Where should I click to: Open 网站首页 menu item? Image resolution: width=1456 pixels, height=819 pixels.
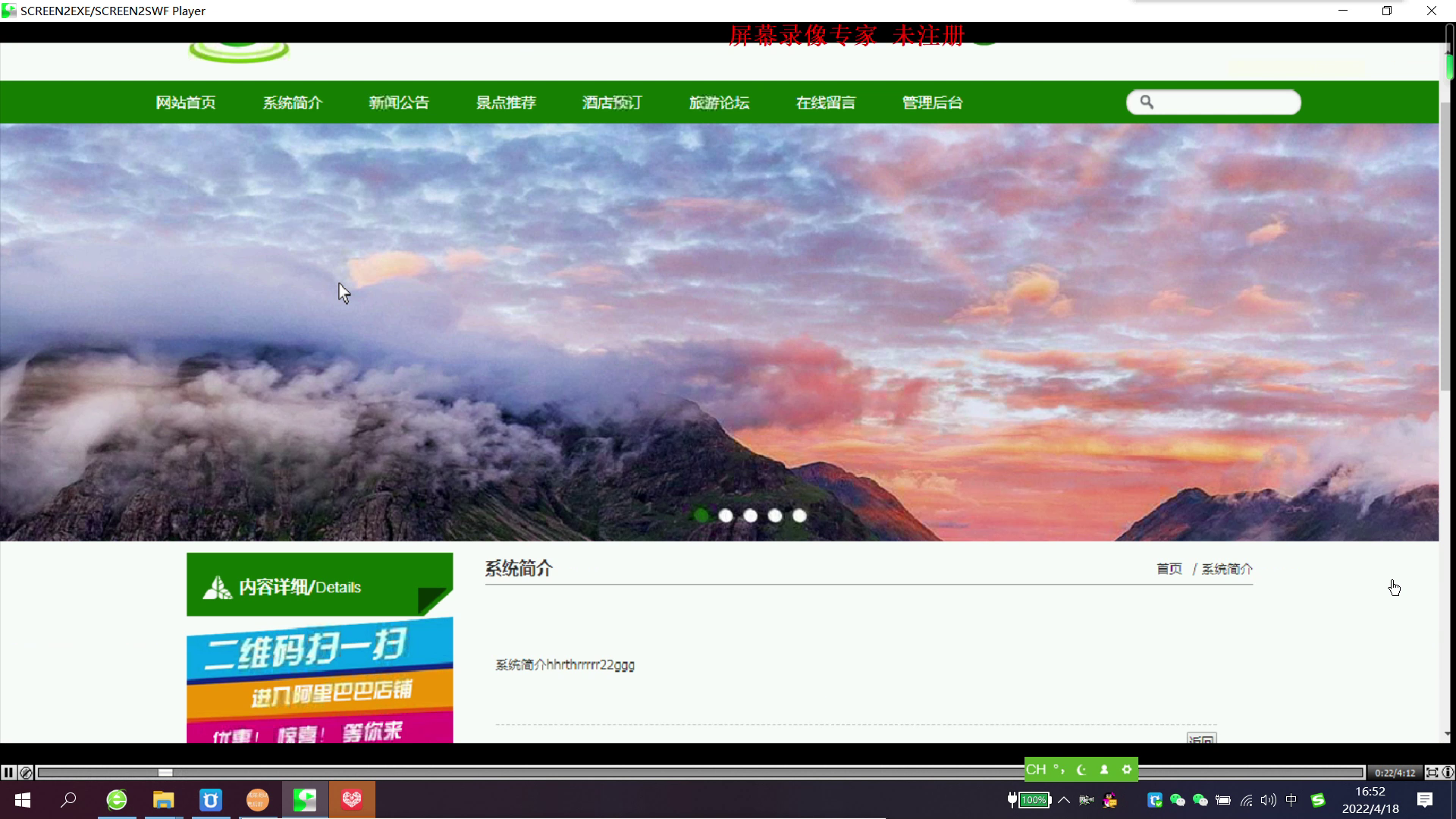click(x=186, y=102)
